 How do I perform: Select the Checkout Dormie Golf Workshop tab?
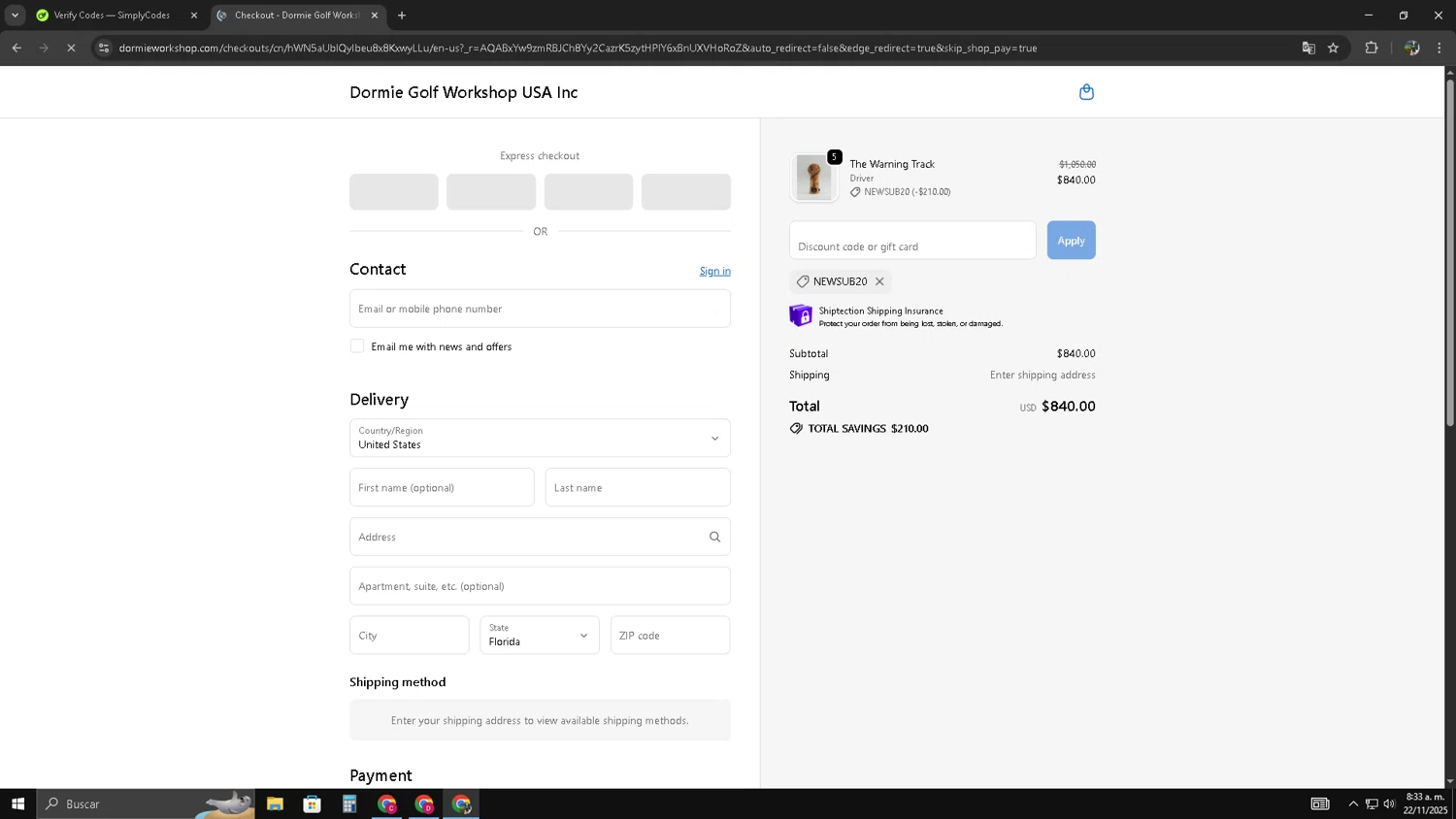point(297,16)
